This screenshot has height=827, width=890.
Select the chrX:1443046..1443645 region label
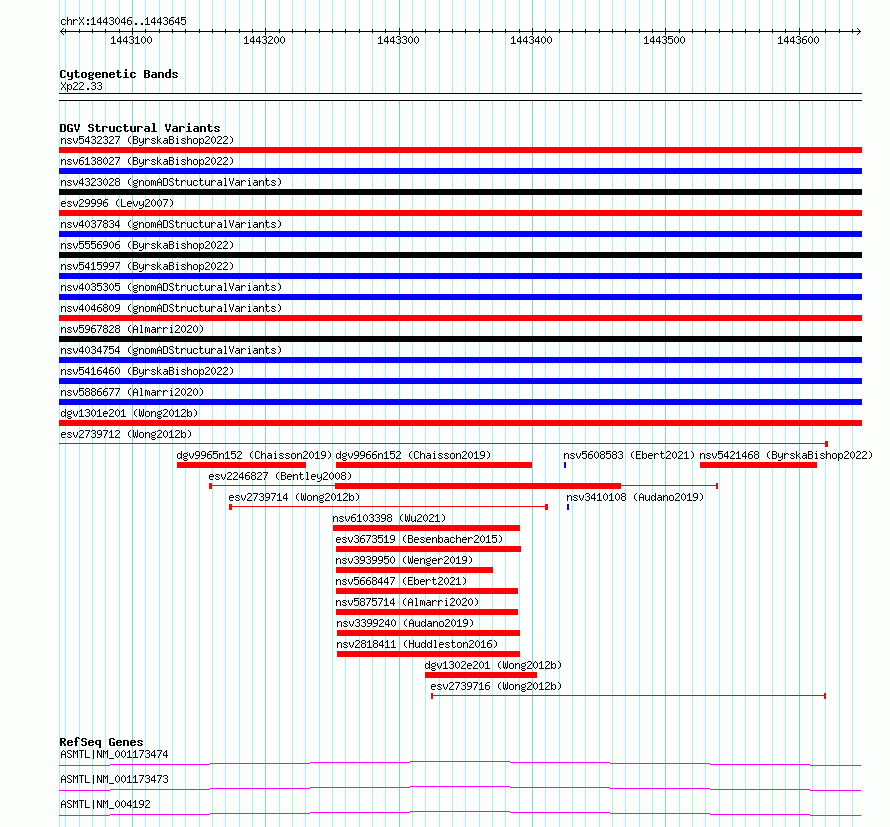pyautogui.click(x=123, y=22)
